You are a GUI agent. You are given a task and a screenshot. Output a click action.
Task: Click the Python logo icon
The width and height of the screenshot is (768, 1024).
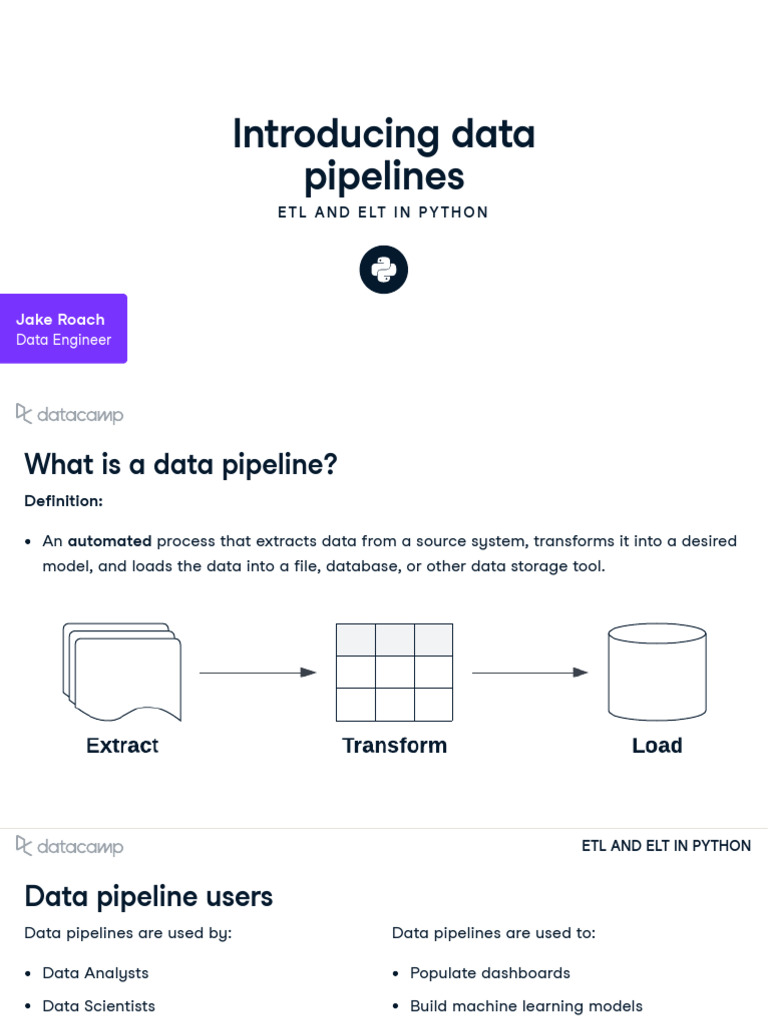pyautogui.click(x=384, y=270)
